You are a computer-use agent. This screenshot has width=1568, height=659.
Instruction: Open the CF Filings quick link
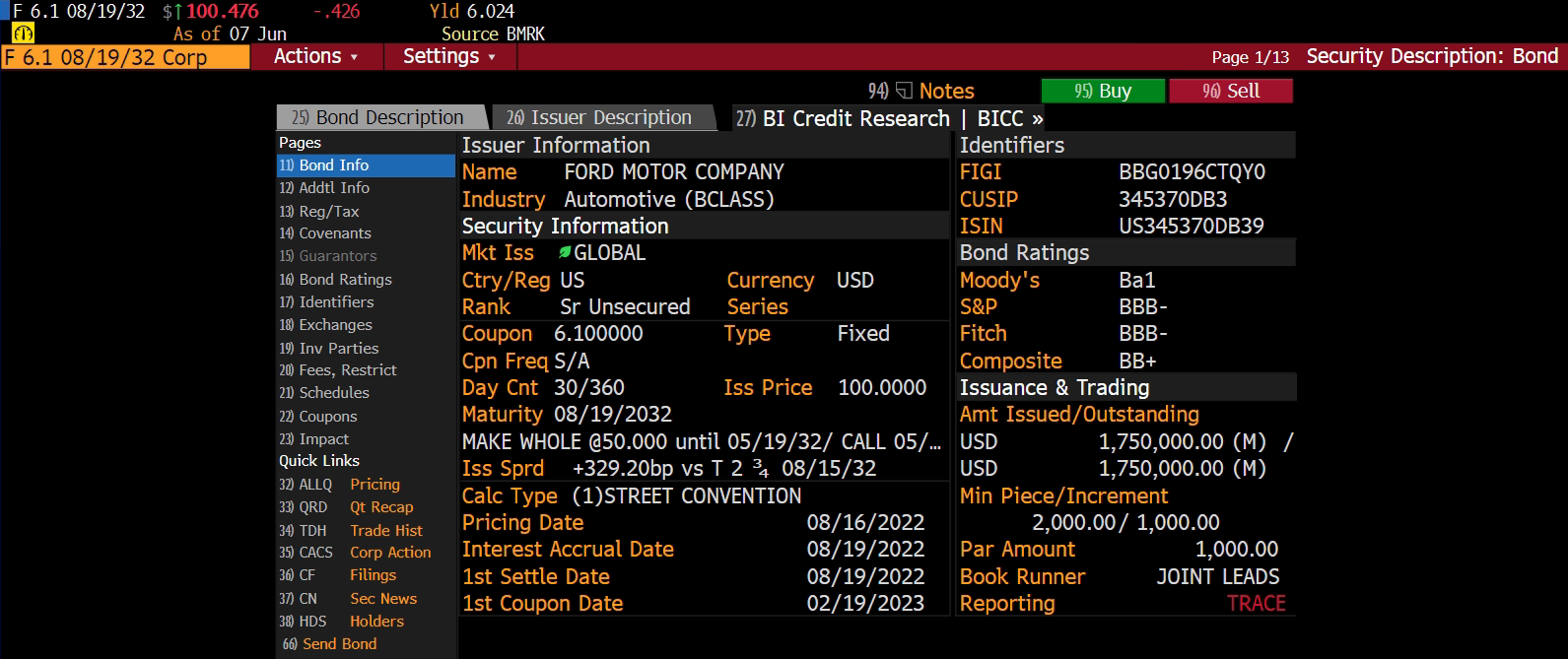[338, 575]
